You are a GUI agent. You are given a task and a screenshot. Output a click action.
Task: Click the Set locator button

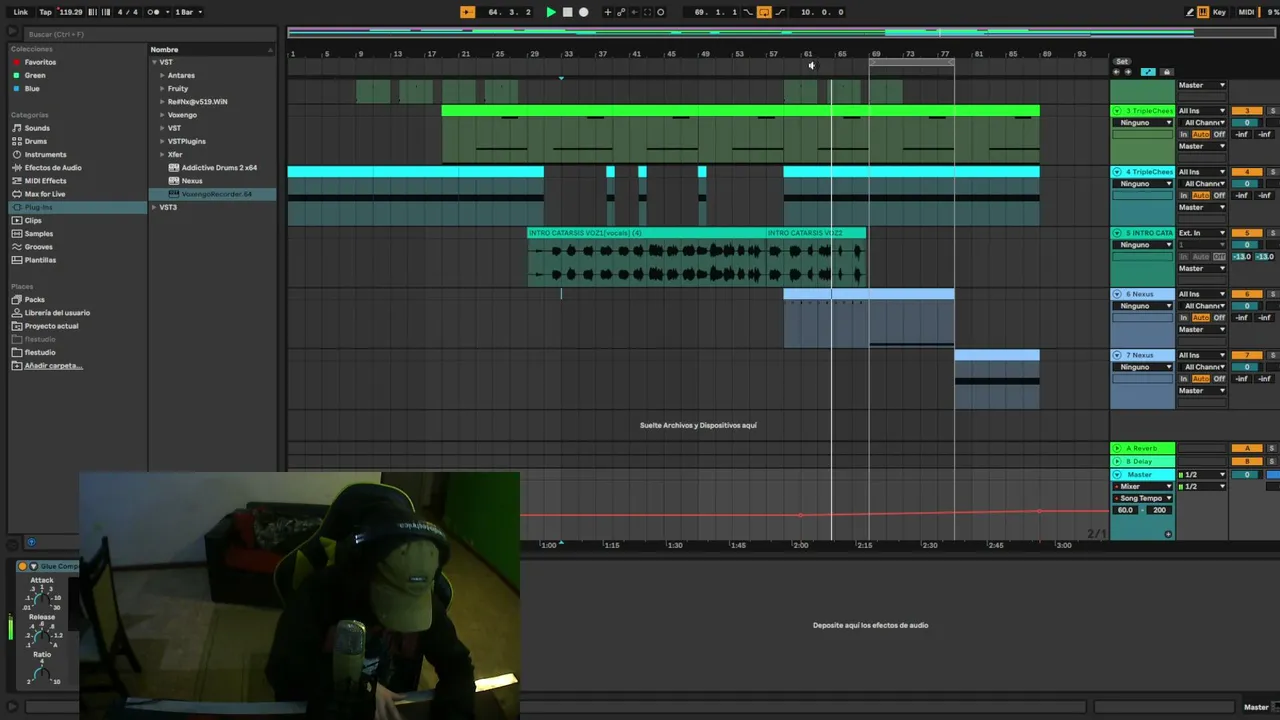[1122, 61]
